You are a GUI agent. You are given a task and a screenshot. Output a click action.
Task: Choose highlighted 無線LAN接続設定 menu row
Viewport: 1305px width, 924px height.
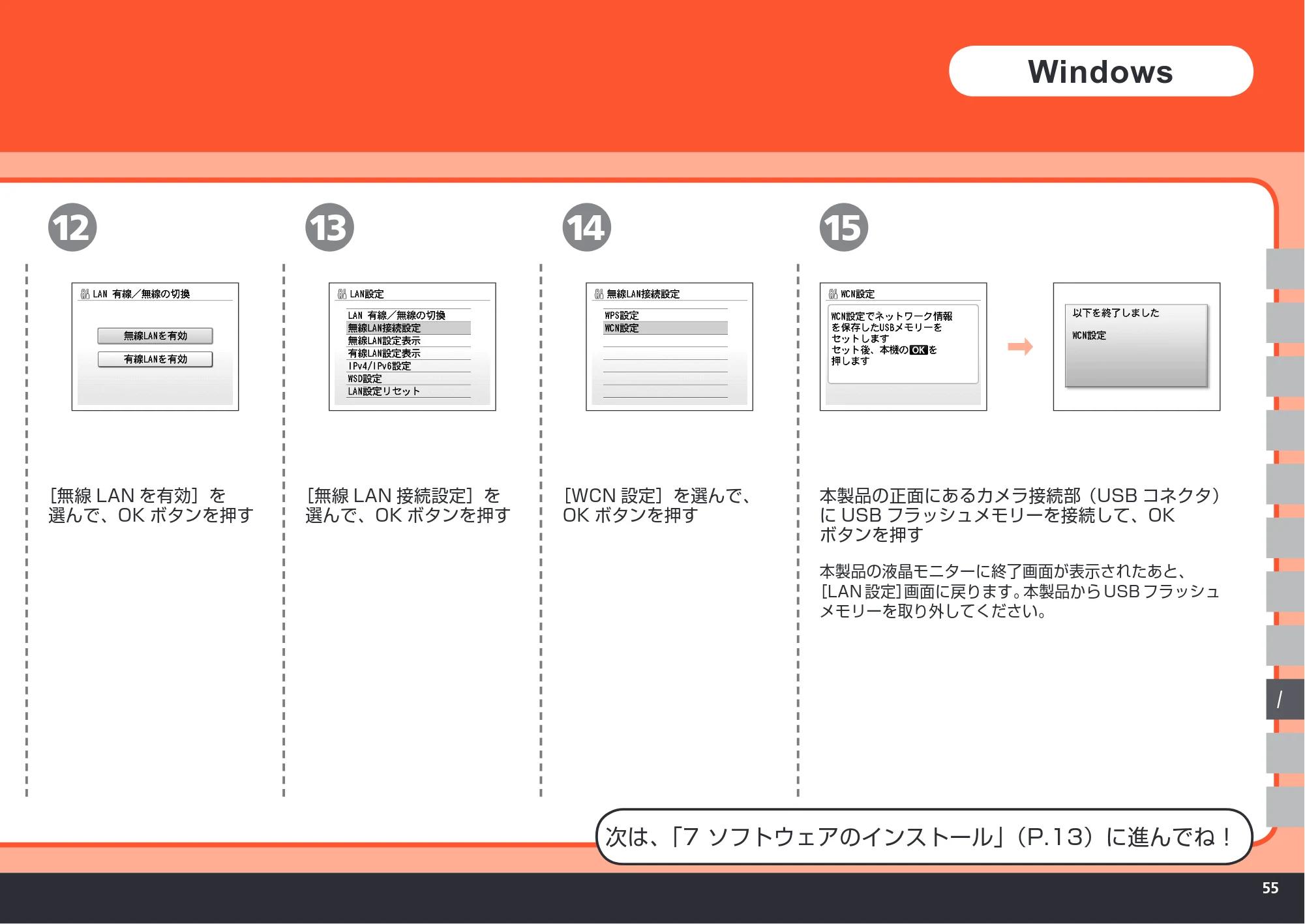pos(408,328)
